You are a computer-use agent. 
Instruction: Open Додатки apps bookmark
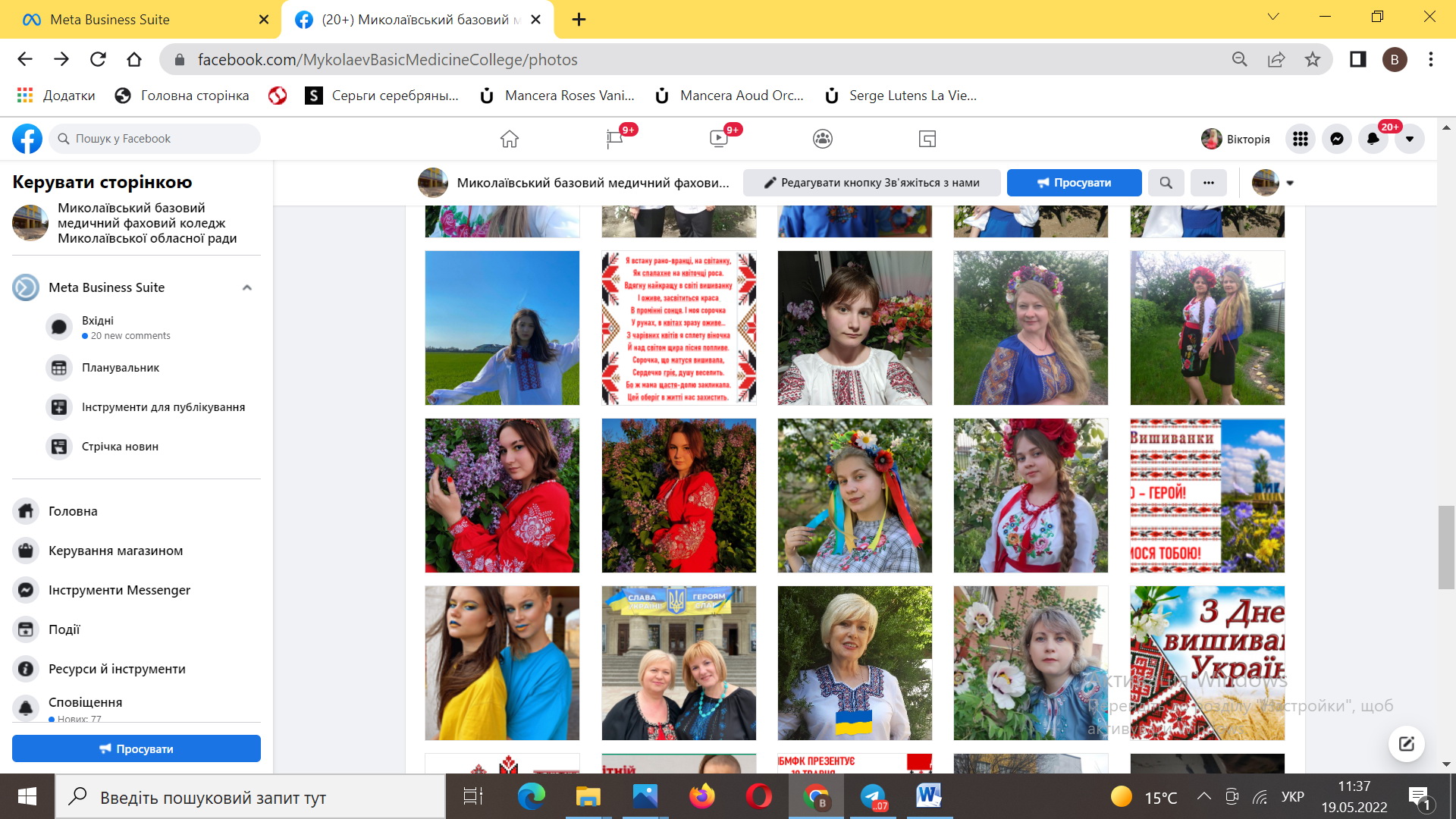coord(57,96)
